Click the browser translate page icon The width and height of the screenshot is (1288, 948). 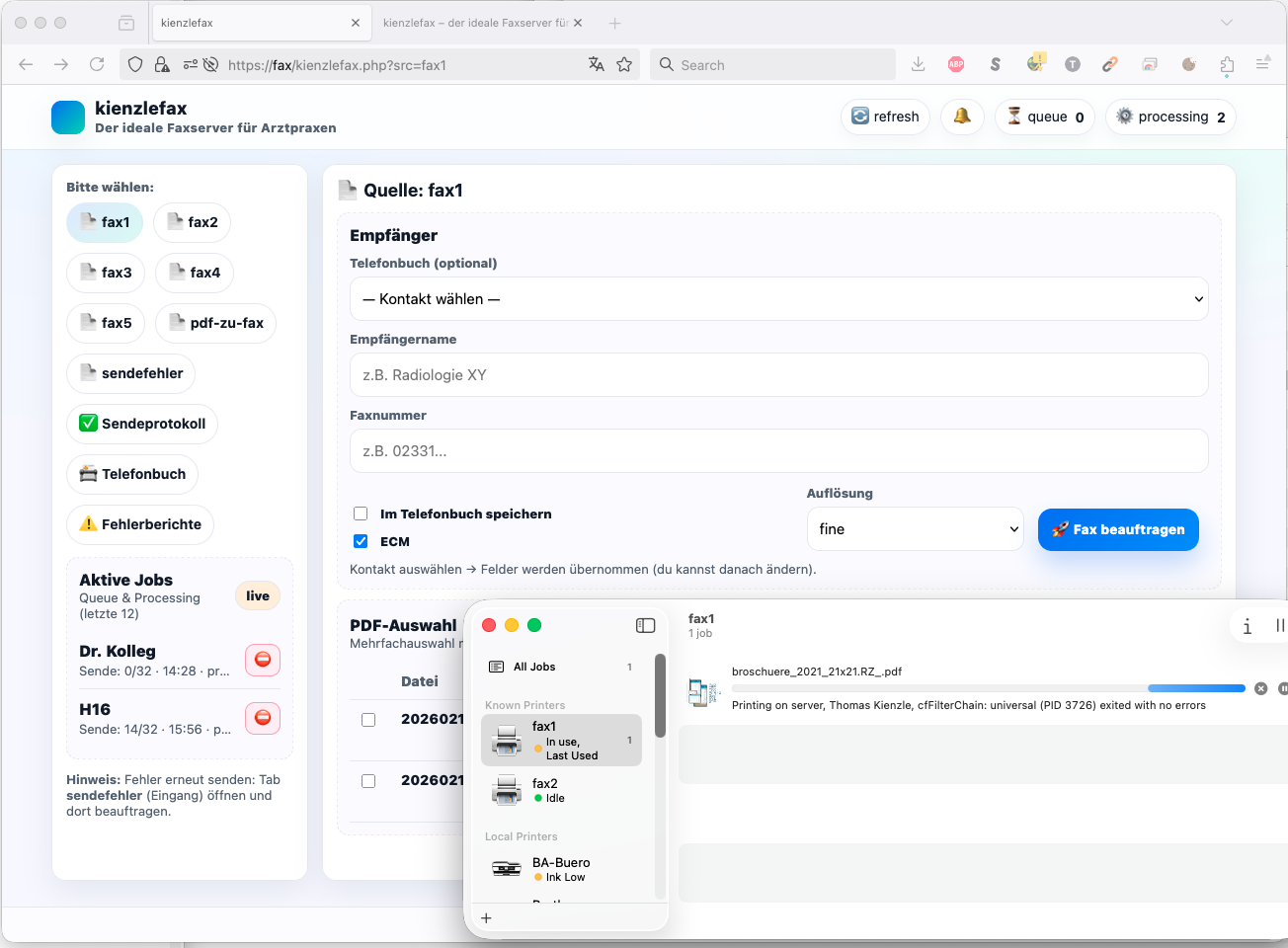596,65
